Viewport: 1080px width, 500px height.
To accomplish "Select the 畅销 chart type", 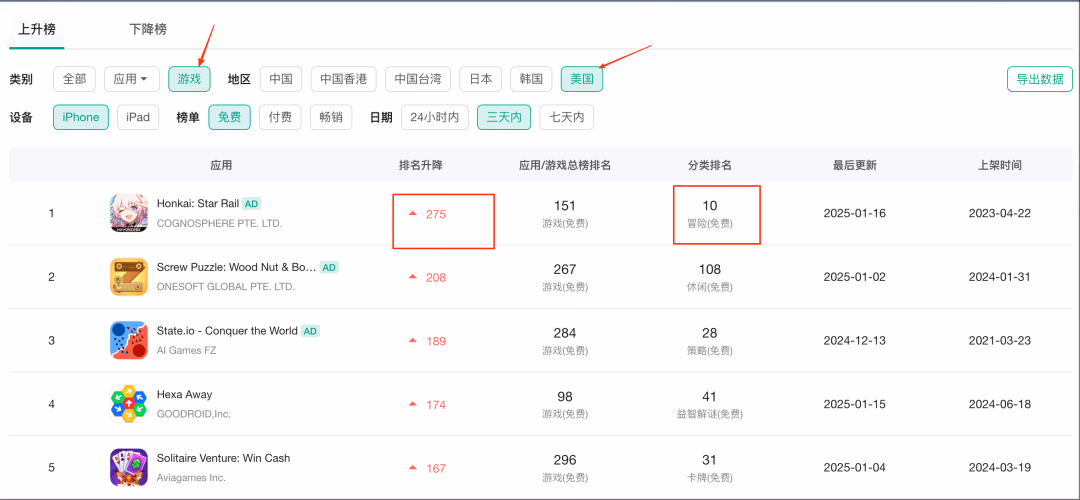I will click(331, 117).
